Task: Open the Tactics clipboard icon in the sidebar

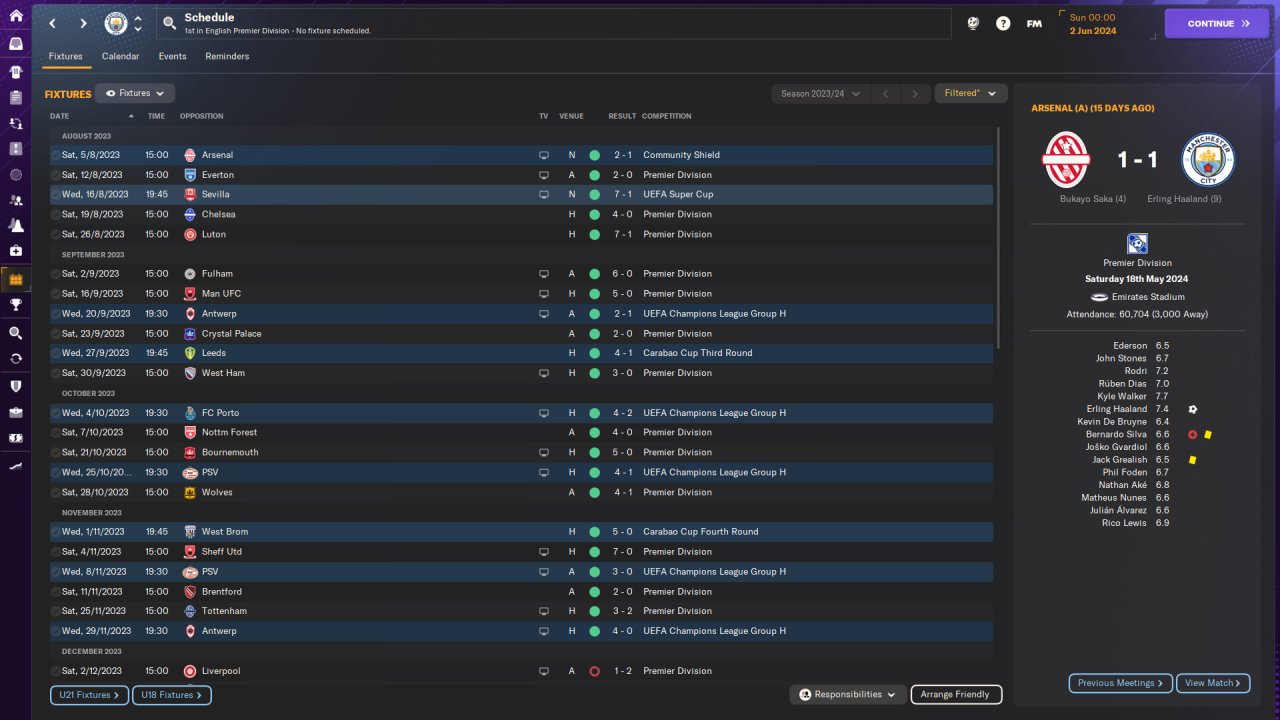Action: point(15,98)
